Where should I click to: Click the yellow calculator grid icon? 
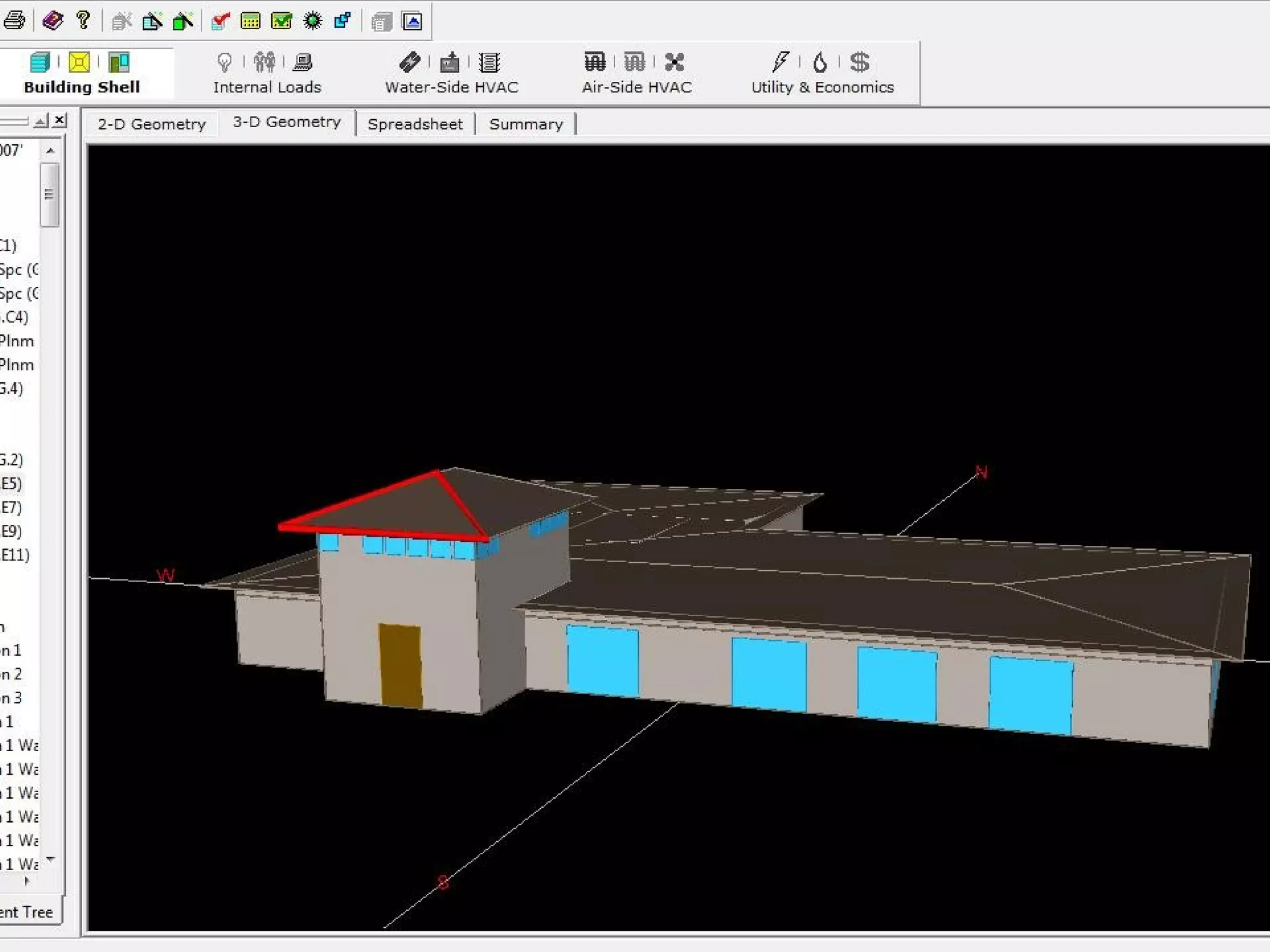pyautogui.click(x=251, y=21)
